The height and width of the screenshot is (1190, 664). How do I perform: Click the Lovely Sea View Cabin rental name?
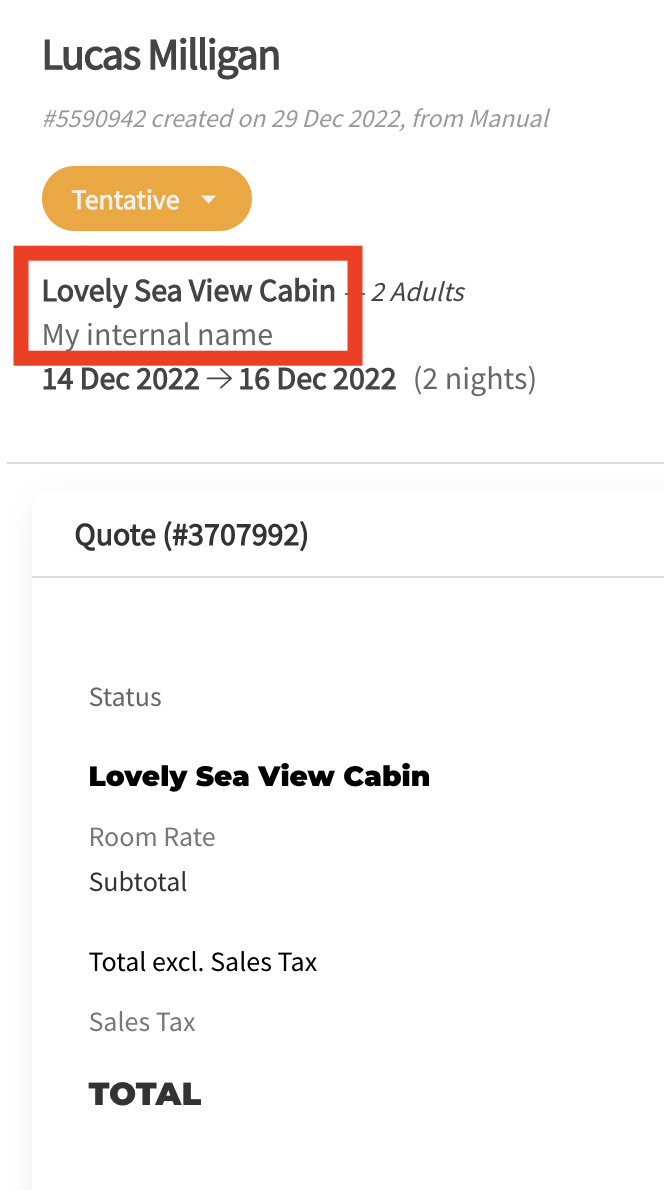188,291
